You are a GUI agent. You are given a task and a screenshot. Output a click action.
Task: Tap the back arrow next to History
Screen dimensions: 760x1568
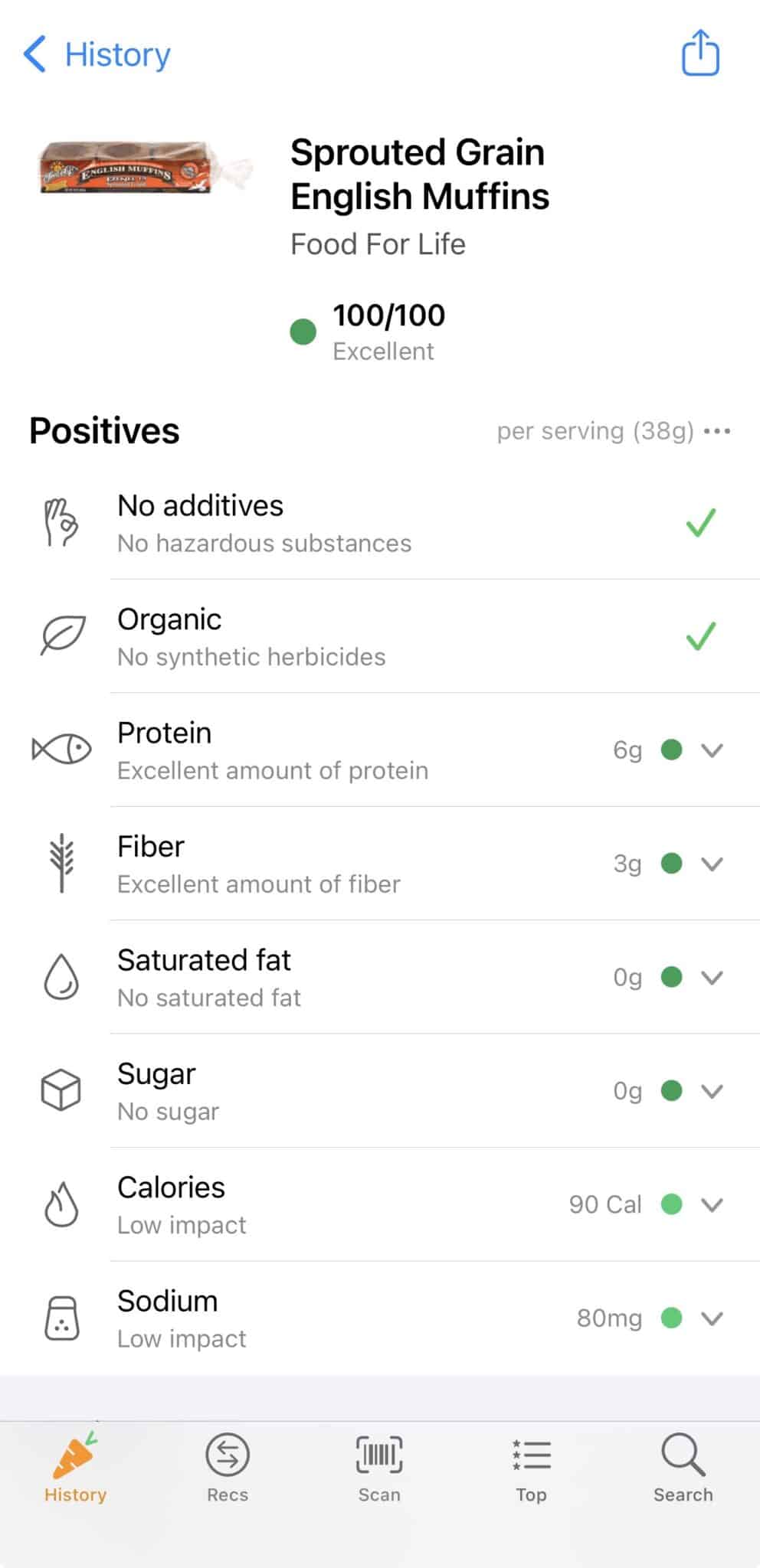(35, 54)
